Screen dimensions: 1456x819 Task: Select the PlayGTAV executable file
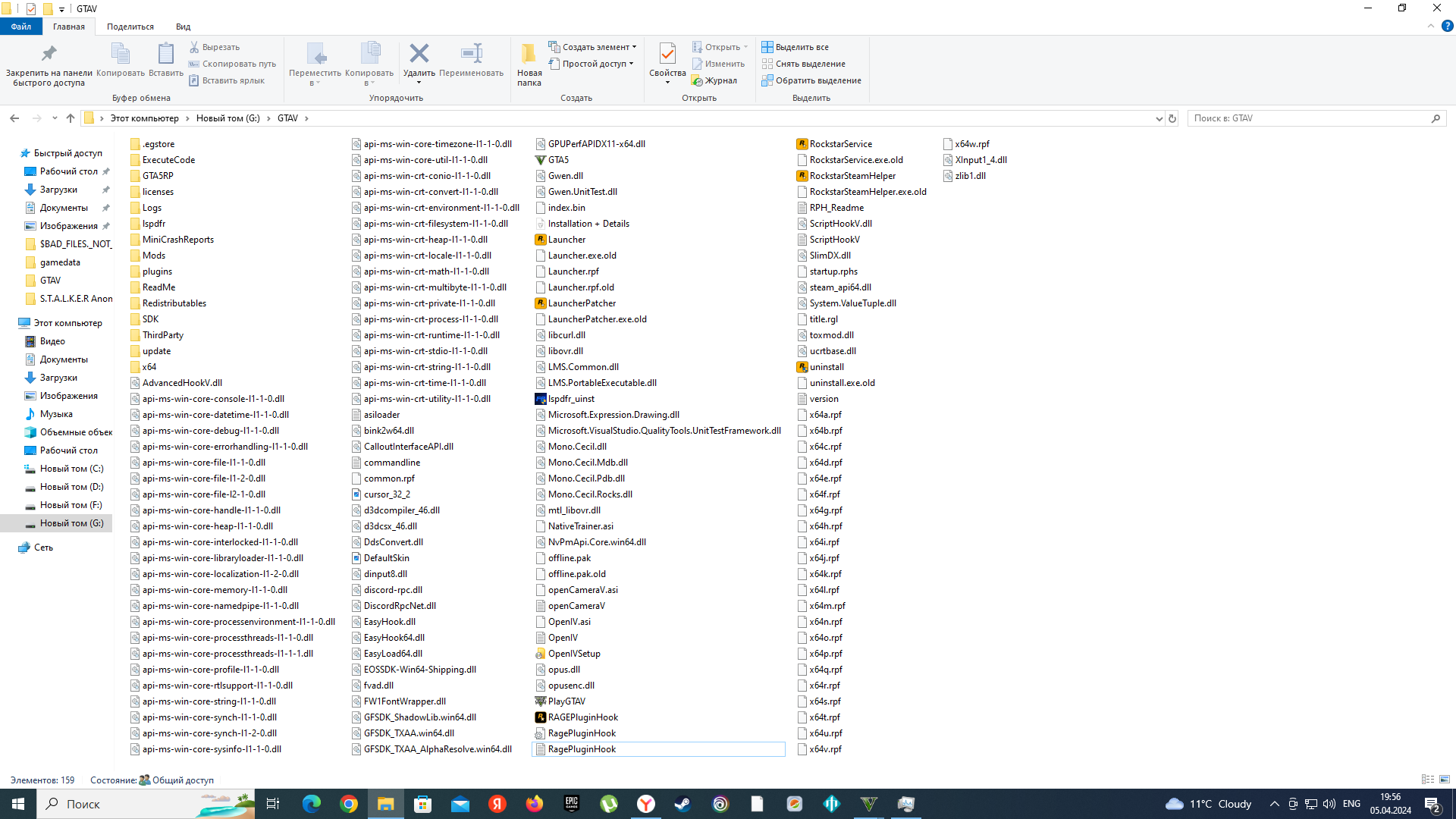tap(566, 701)
